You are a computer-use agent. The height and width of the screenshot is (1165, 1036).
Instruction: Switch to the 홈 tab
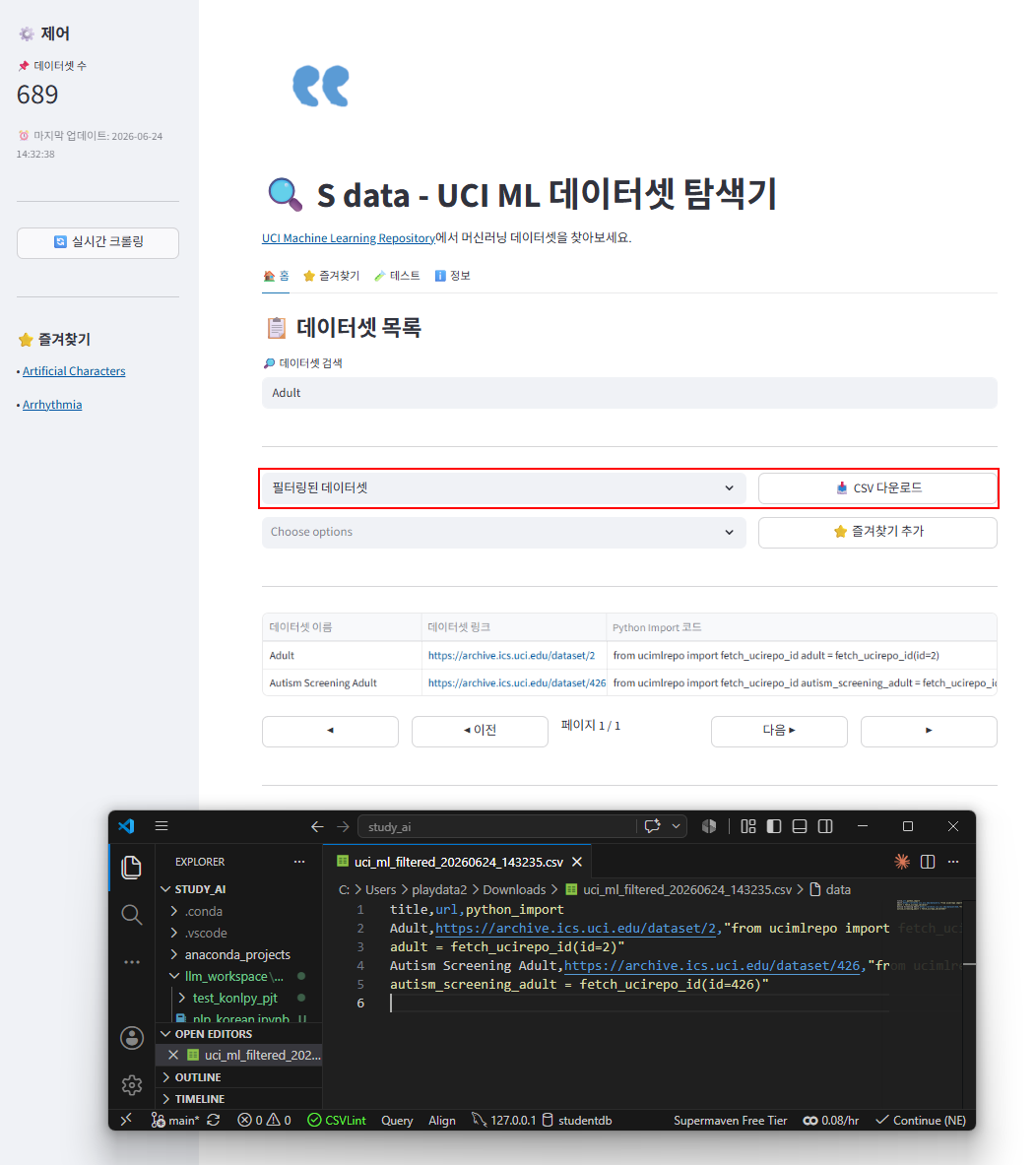pos(277,276)
